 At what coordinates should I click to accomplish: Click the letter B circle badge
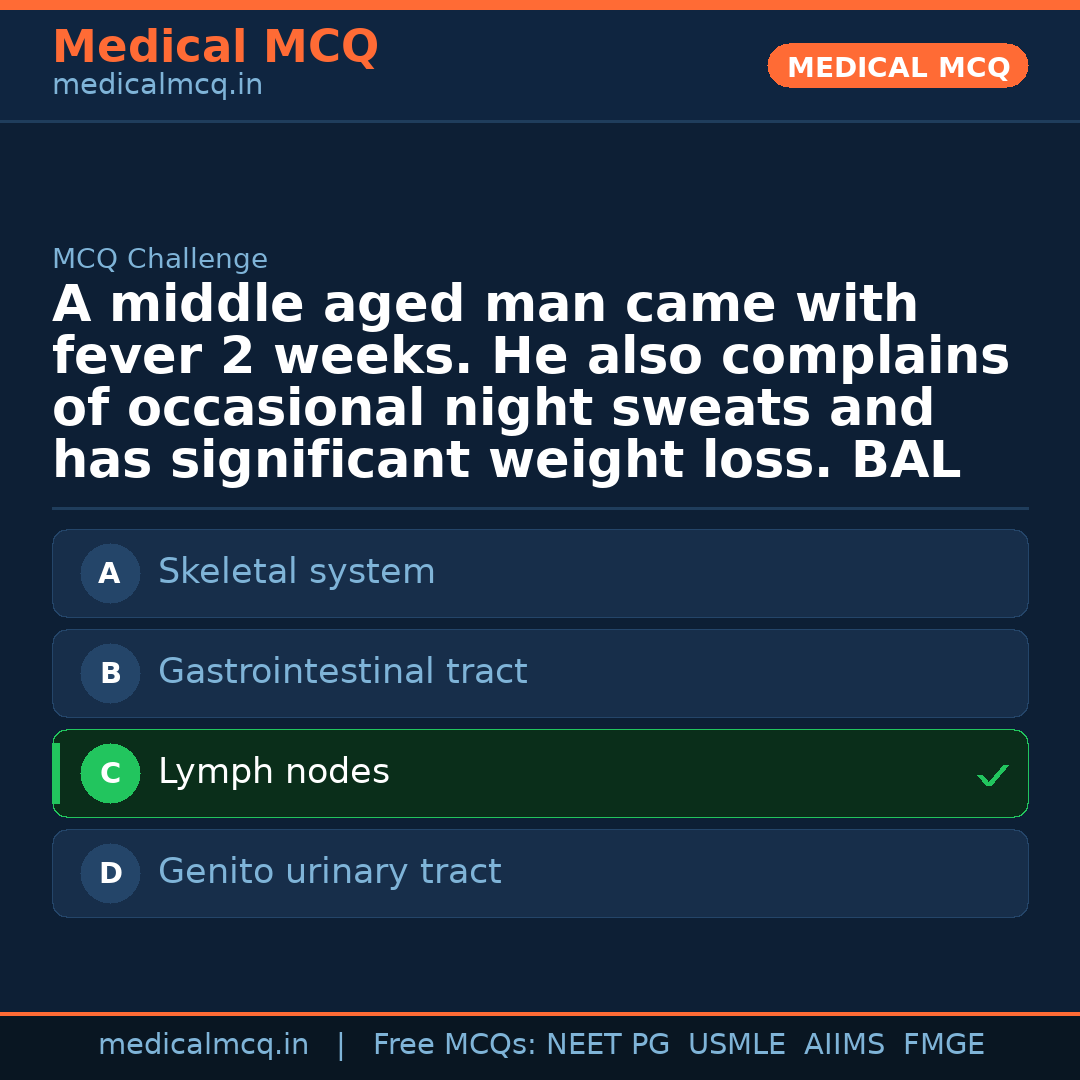(x=110, y=673)
